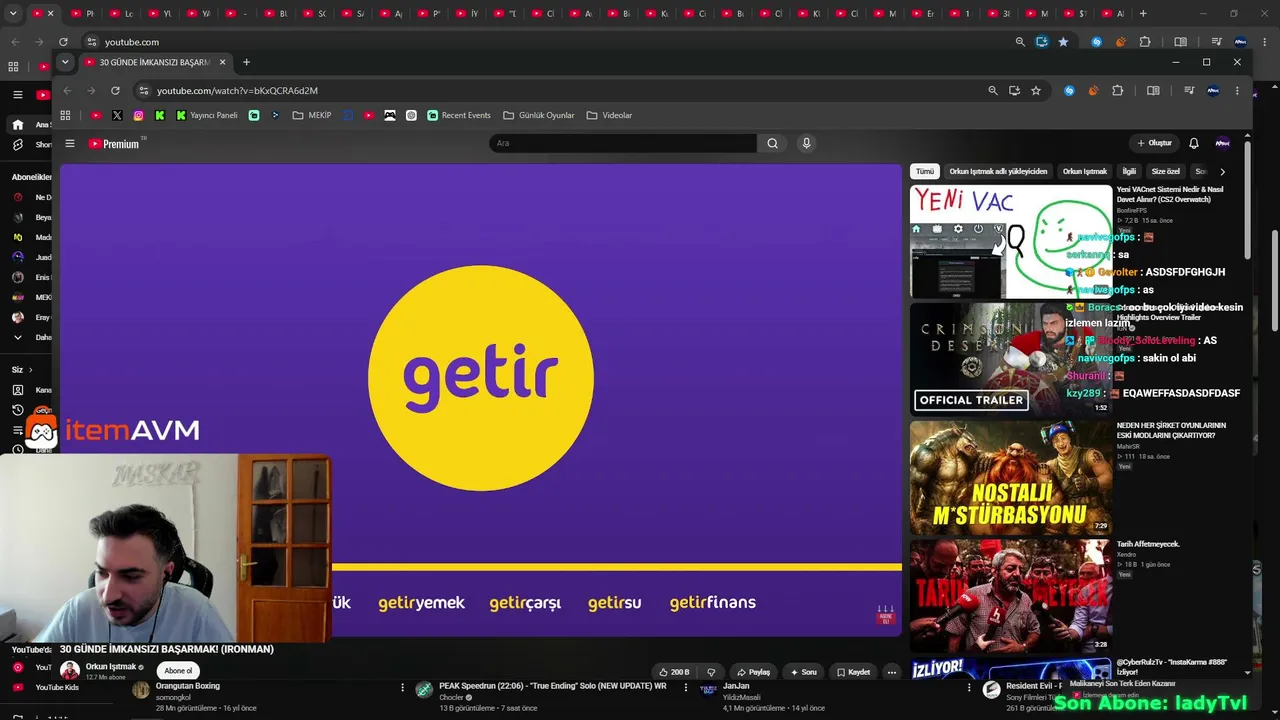Open the Recent Events bookmark
This screenshot has width=1280, height=720.
(459, 115)
